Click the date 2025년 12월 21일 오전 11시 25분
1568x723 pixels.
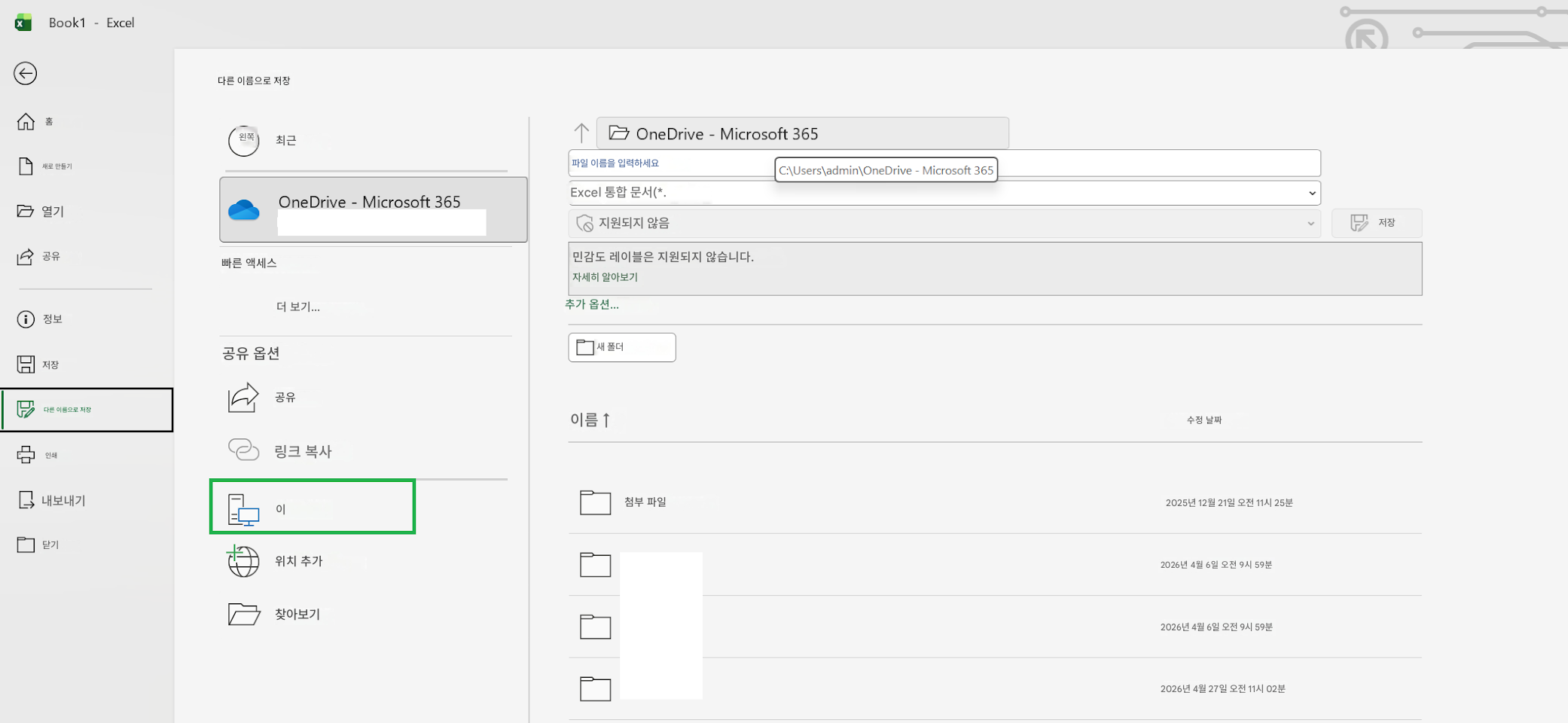1229,502
